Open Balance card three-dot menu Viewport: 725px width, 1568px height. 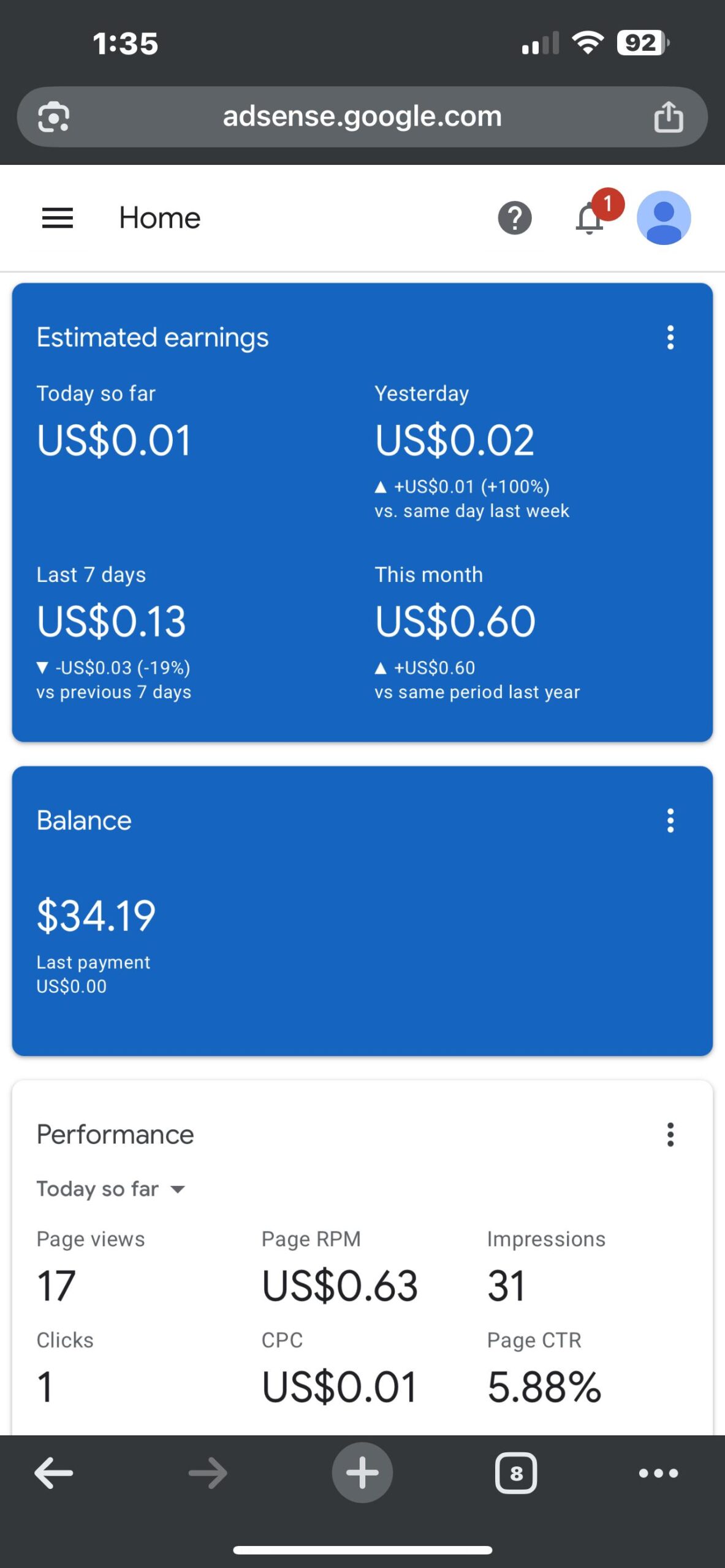(x=670, y=821)
